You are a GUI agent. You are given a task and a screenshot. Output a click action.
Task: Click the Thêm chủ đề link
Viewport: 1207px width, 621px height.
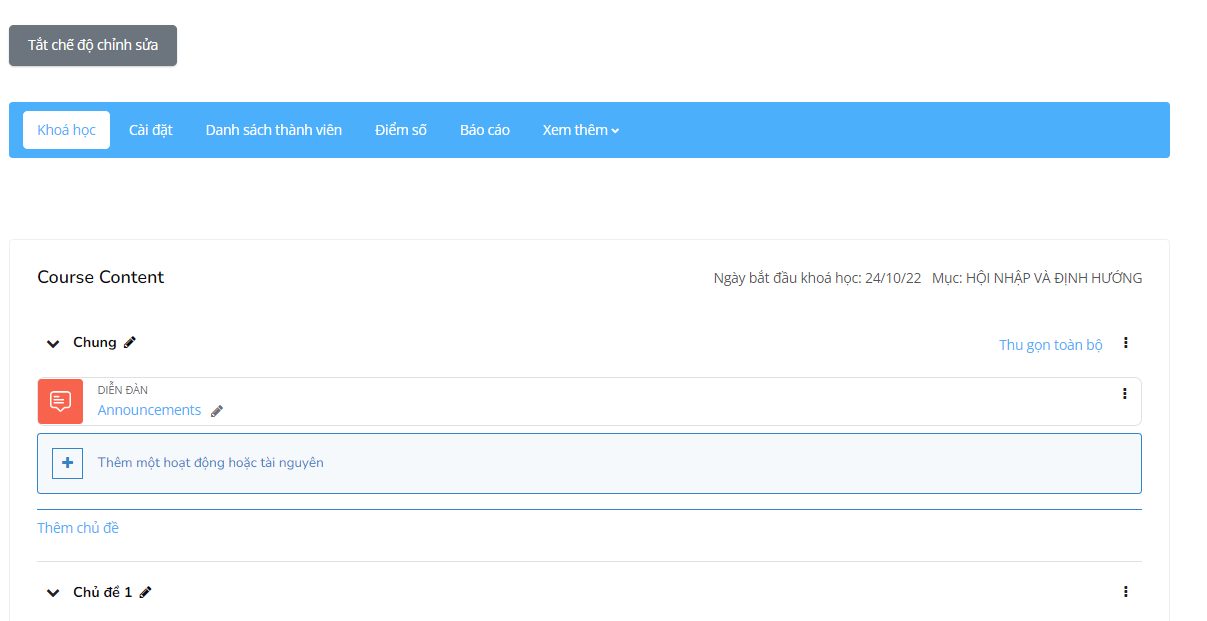point(78,528)
